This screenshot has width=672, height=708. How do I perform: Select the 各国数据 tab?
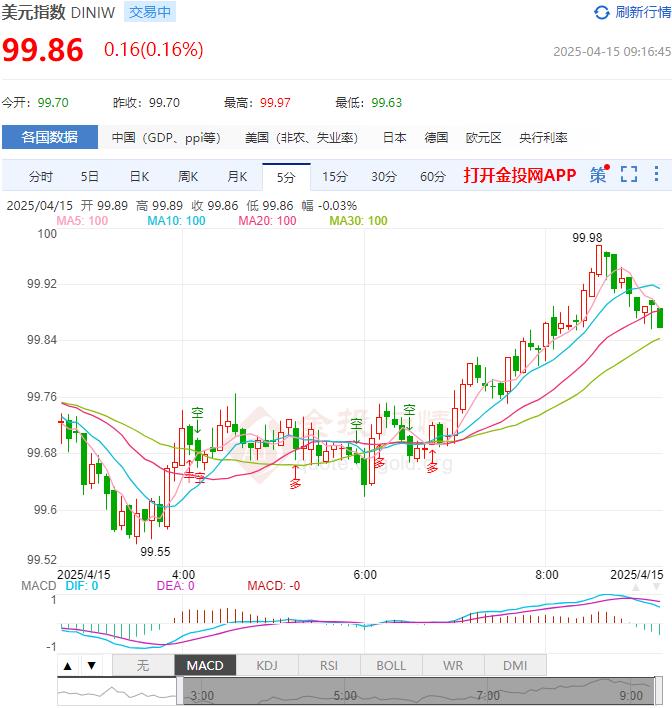pos(50,137)
